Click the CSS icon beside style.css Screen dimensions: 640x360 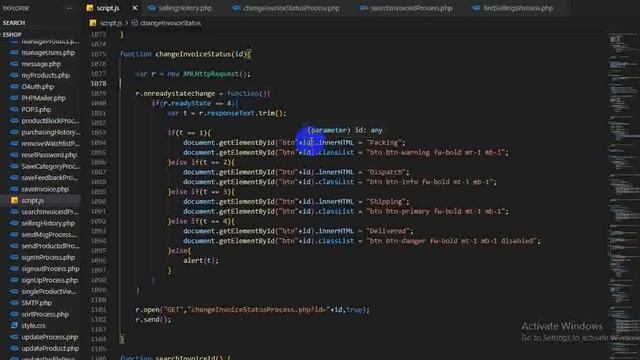[14, 326]
